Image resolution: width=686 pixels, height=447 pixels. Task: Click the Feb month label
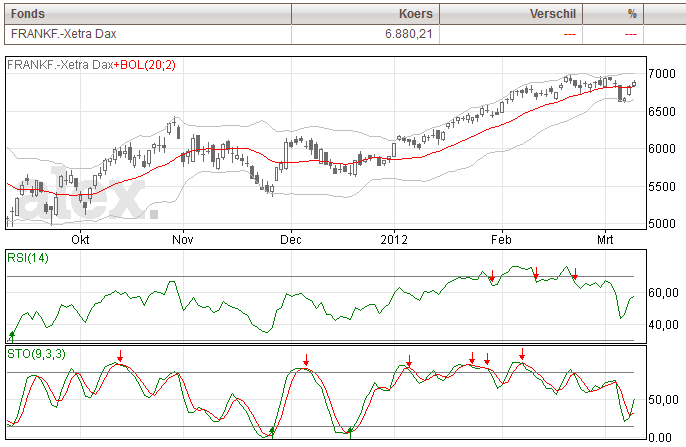pos(501,240)
